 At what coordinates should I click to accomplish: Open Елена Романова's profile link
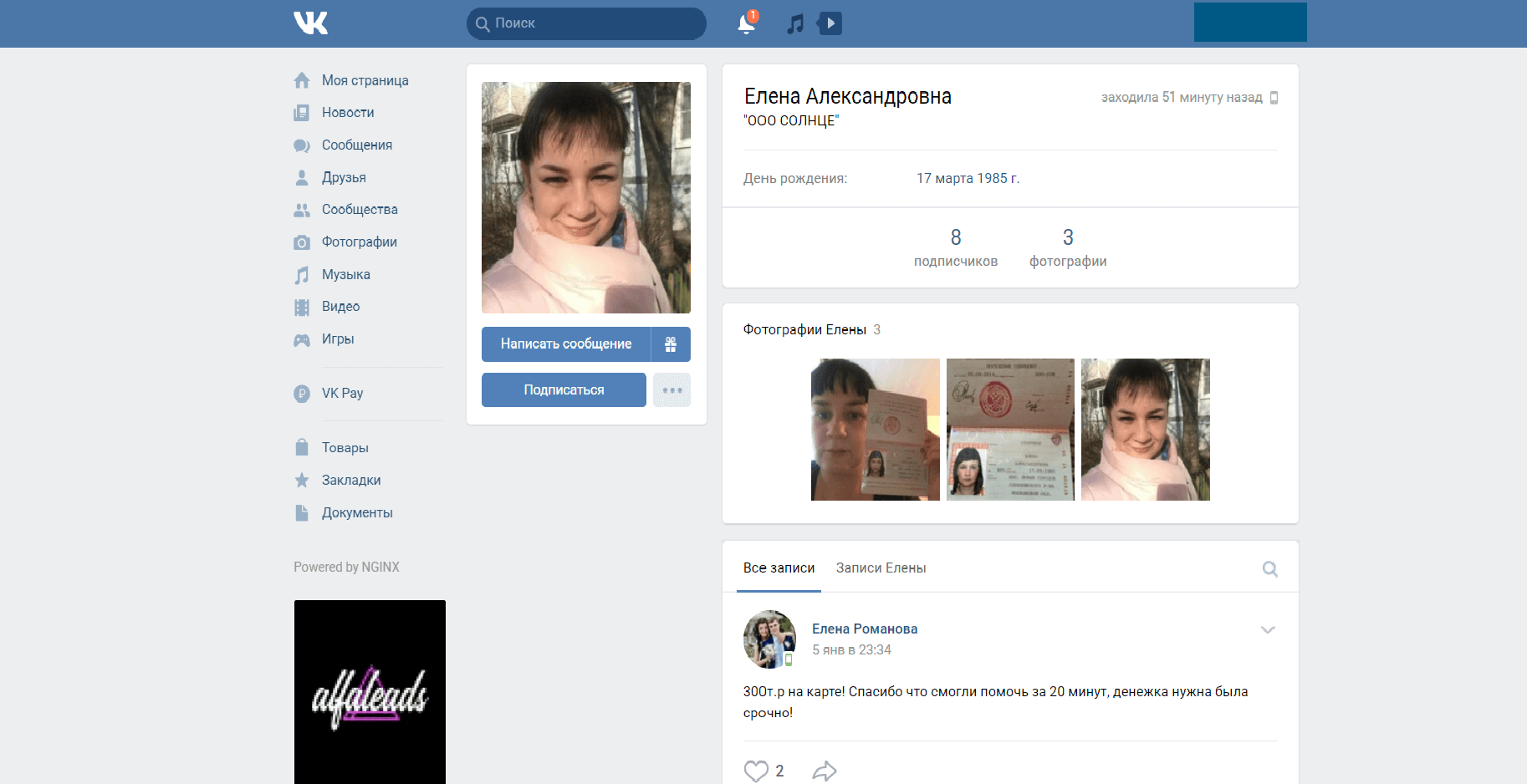pyautogui.click(x=865, y=629)
